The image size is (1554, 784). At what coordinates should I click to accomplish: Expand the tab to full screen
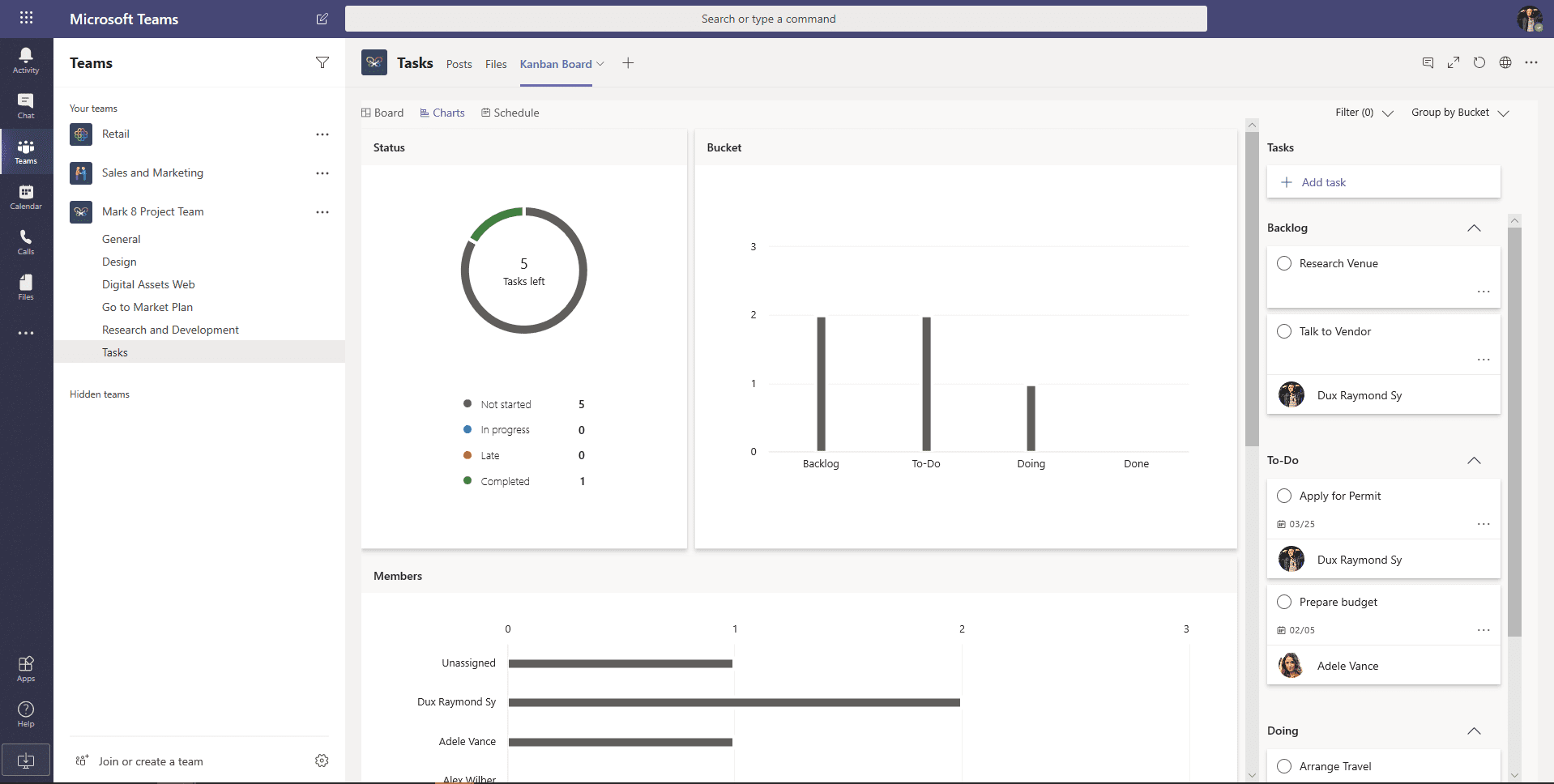click(x=1454, y=62)
